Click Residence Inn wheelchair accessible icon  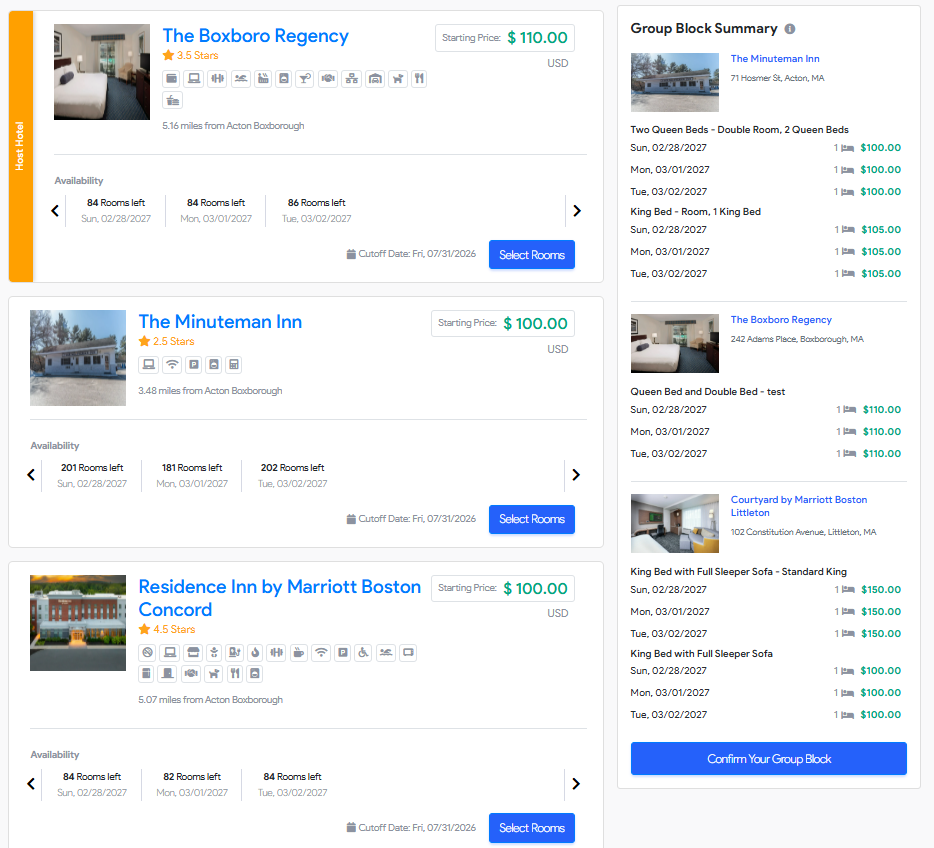point(363,653)
